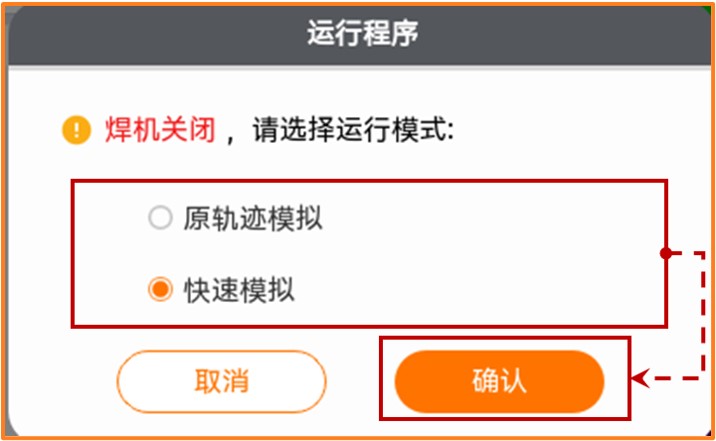Click the red 焊机关闭 status text
This screenshot has width=716, height=441.
pos(160,130)
